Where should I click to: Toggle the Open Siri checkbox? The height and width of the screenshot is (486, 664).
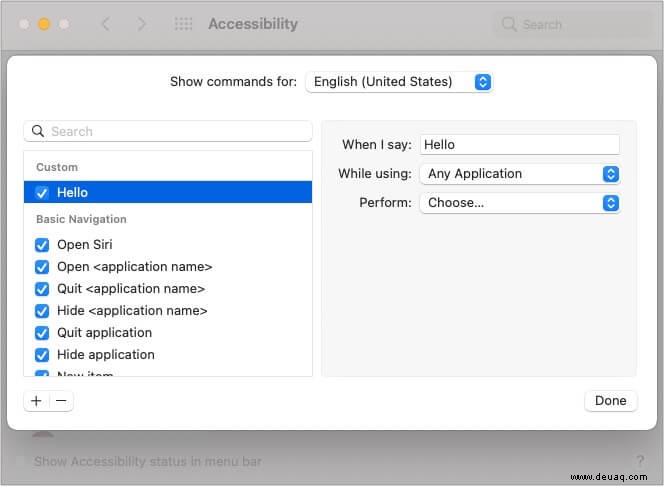click(x=42, y=245)
